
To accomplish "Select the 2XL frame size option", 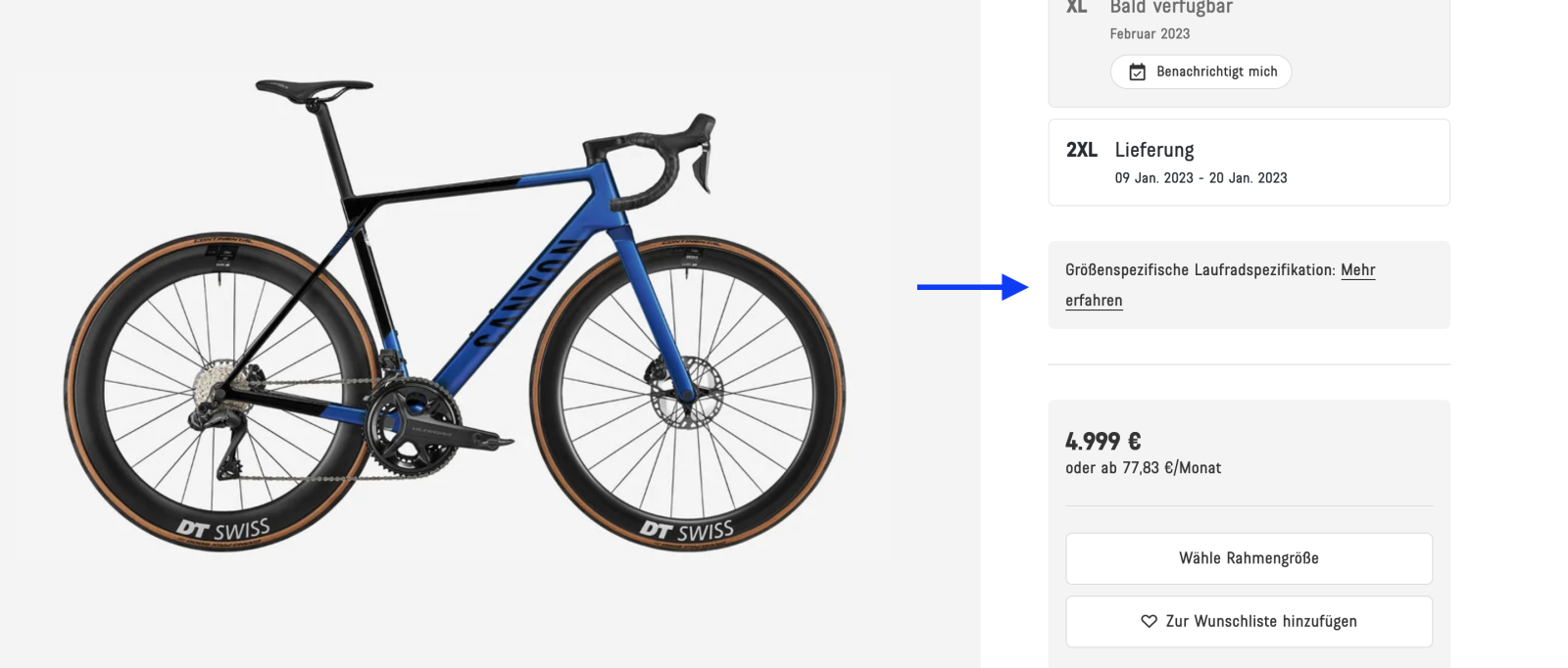I will click(1249, 163).
